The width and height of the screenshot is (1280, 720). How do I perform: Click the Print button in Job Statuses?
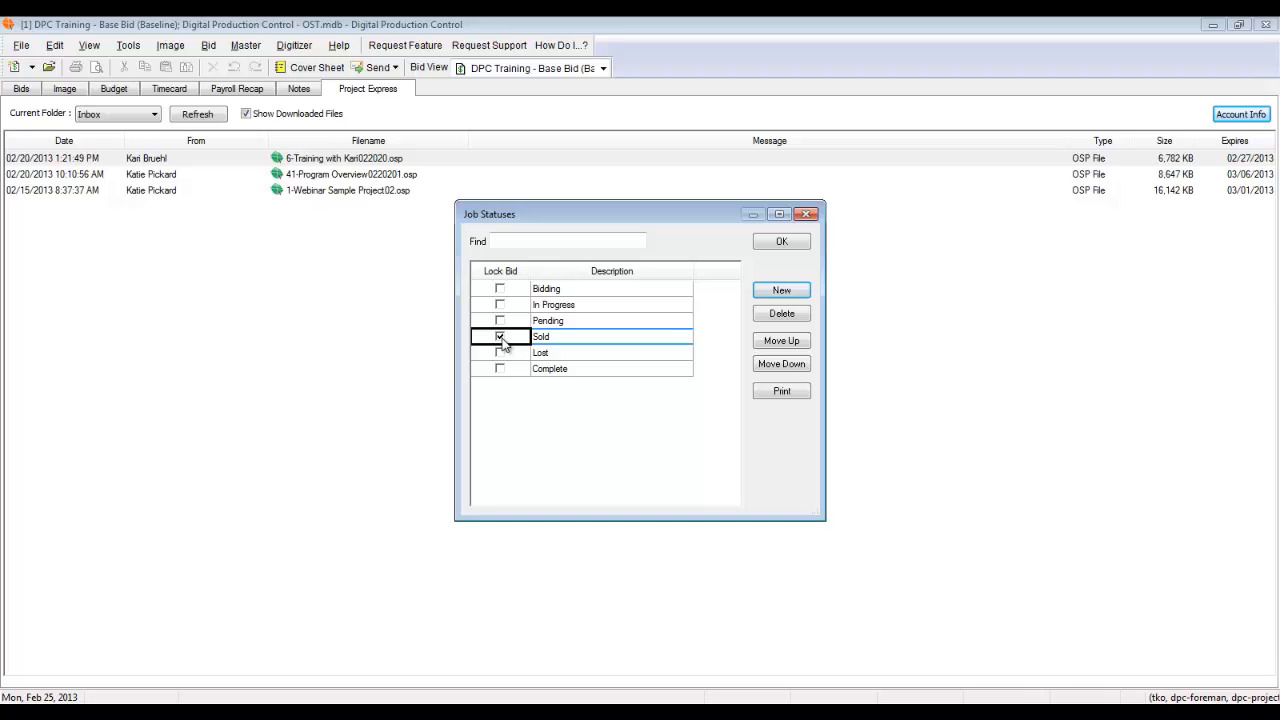[x=782, y=391]
